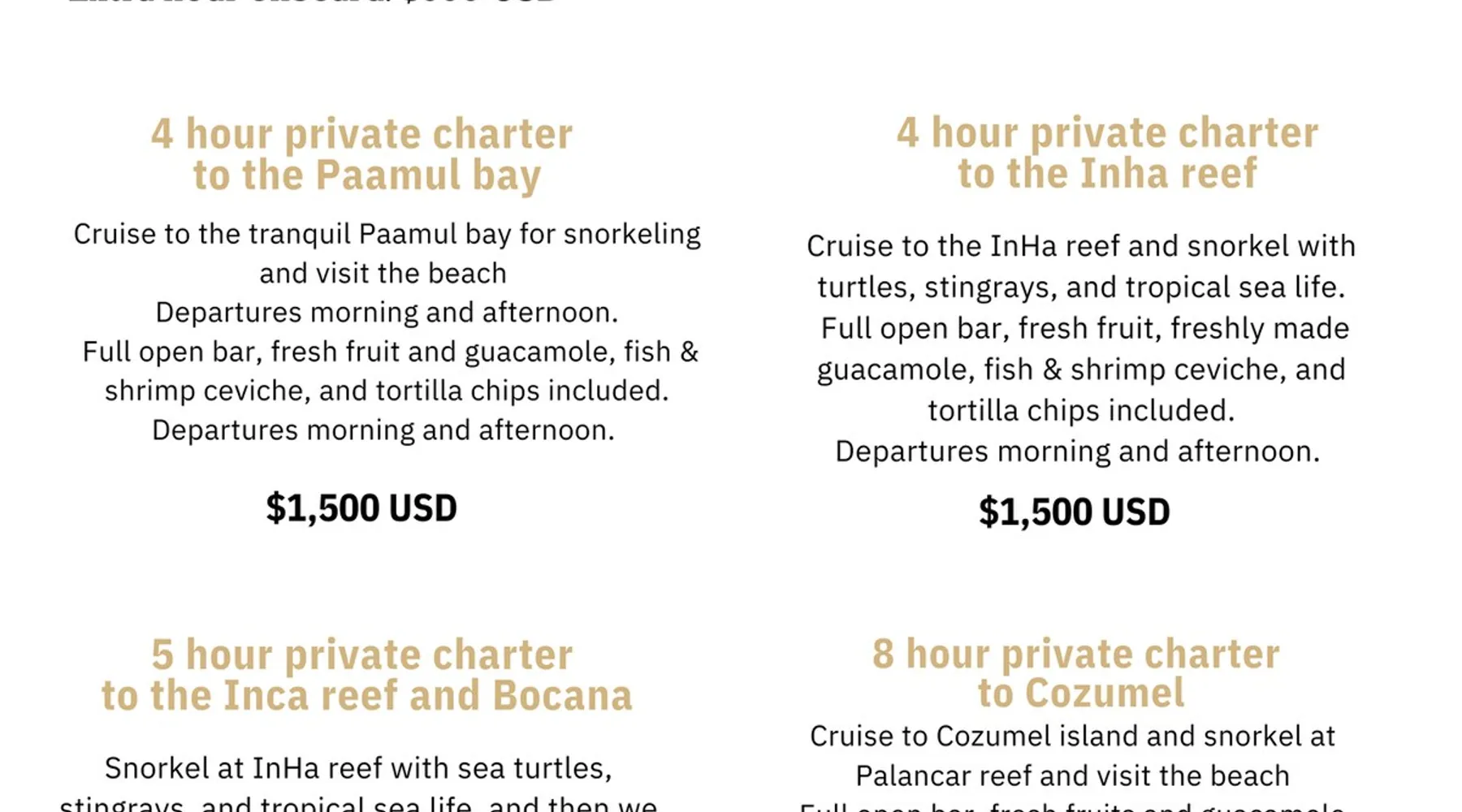Click the Paamul bay cruise description paragraph
1462x812 pixels.
click(387, 331)
